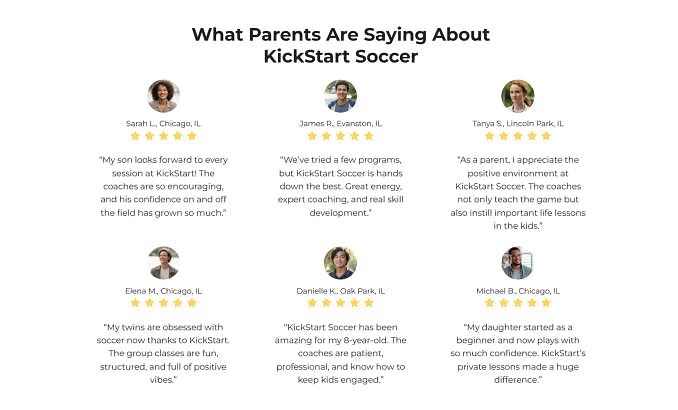The width and height of the screenshot is (678, 410).
Task: Click the testimonial about twins obsessed with soccer
Action: pos(163,353)
